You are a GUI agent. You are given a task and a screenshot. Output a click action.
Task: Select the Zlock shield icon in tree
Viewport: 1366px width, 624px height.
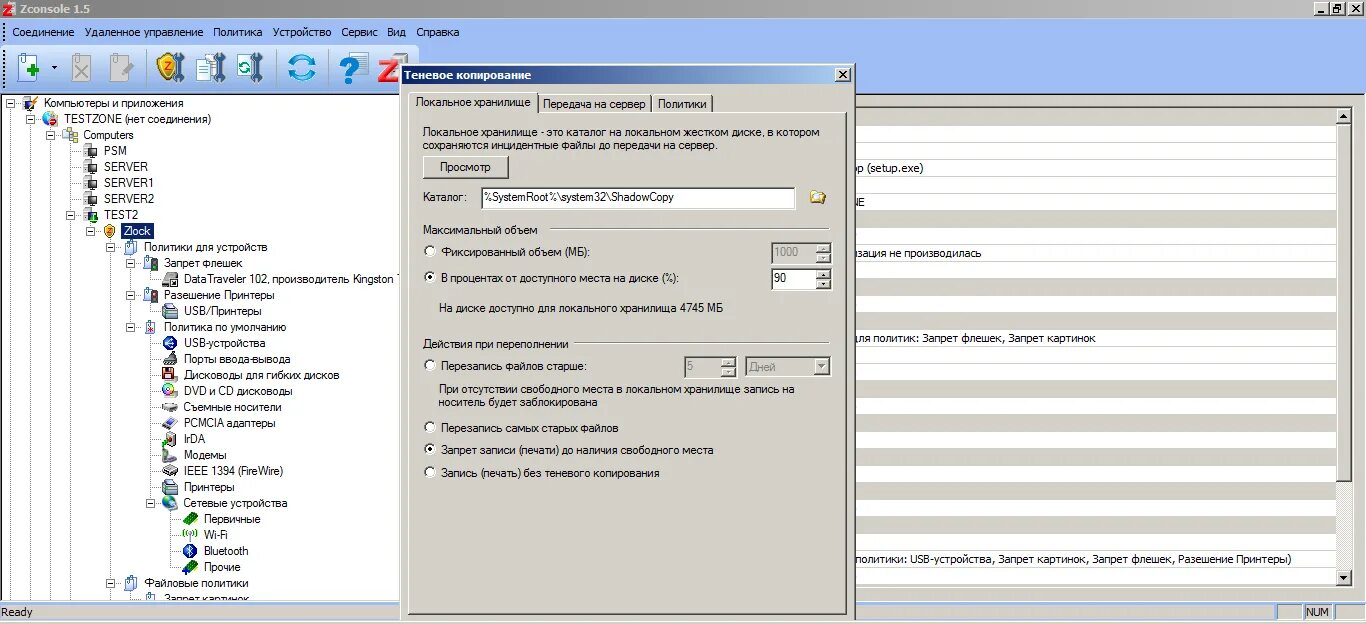[110, 231]
